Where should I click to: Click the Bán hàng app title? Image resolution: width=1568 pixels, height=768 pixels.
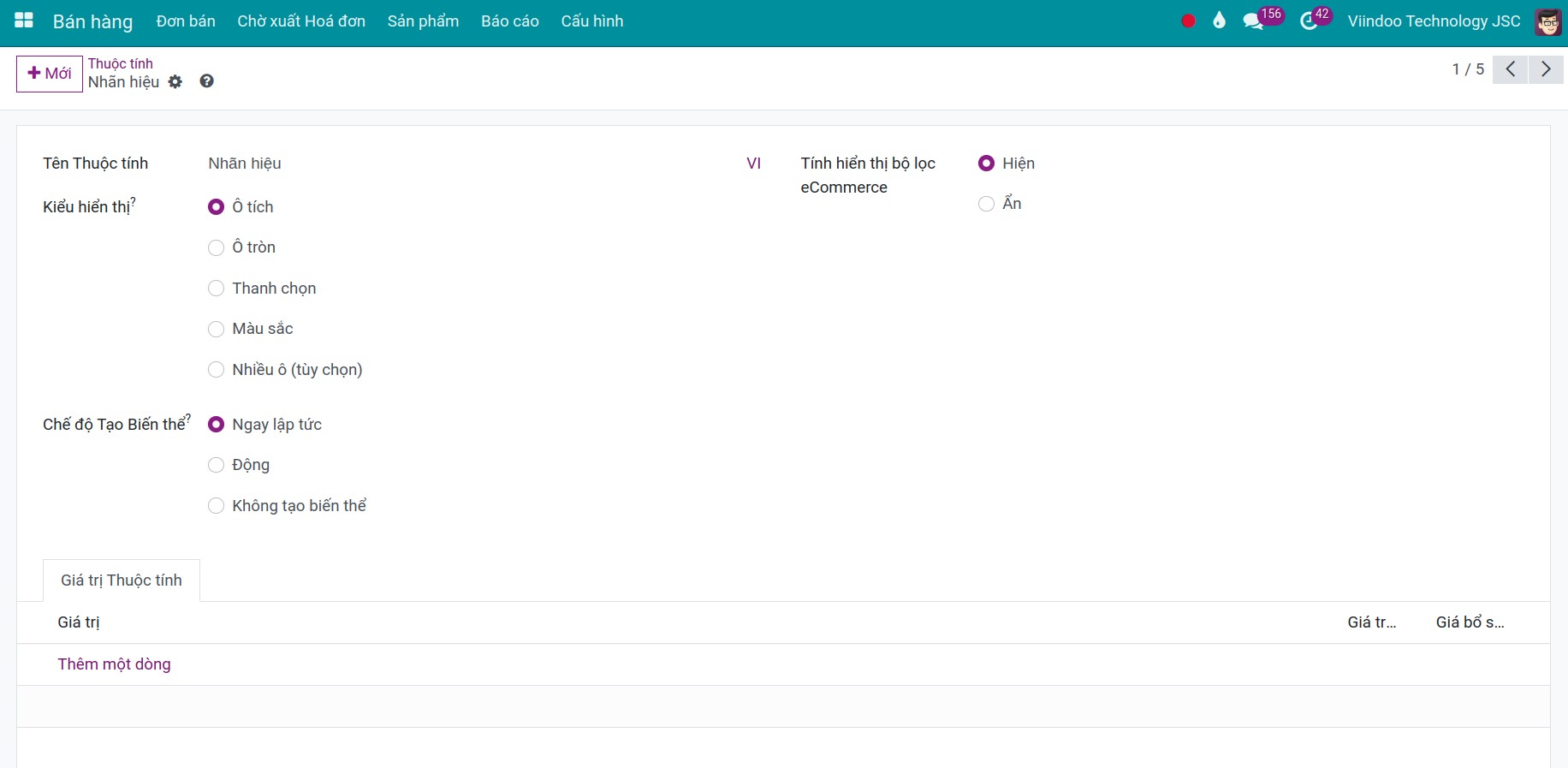(x=92, y=21)
